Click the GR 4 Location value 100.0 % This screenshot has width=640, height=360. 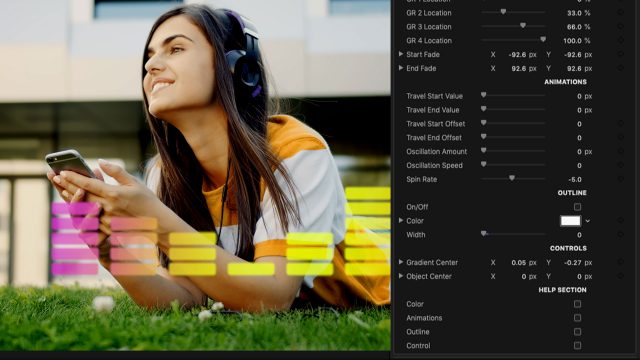tap(577, 41)
